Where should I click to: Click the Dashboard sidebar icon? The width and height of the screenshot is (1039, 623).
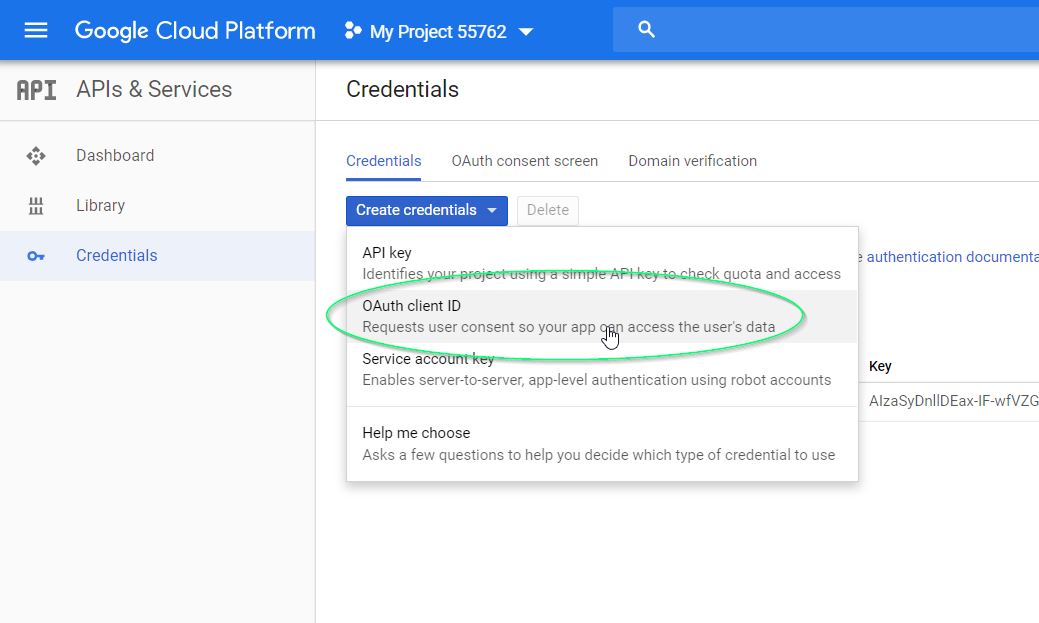pyautogui.click(x=36, y=156)
